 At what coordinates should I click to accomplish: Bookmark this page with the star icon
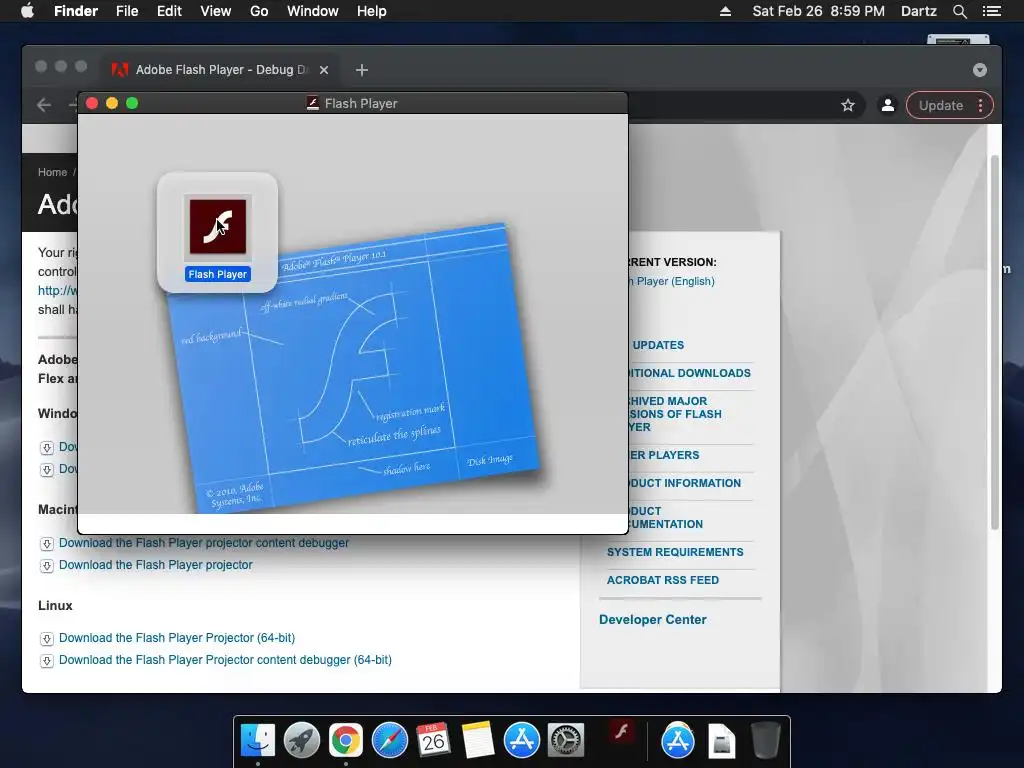coord(848,105)
